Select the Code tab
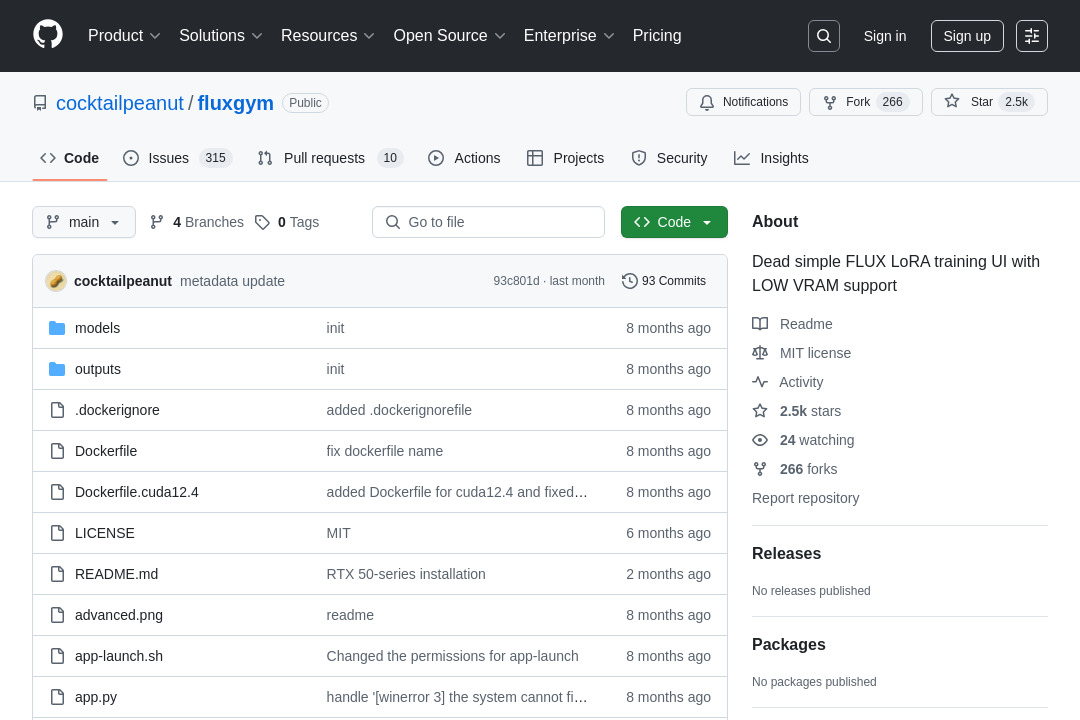 click(70, 158)
